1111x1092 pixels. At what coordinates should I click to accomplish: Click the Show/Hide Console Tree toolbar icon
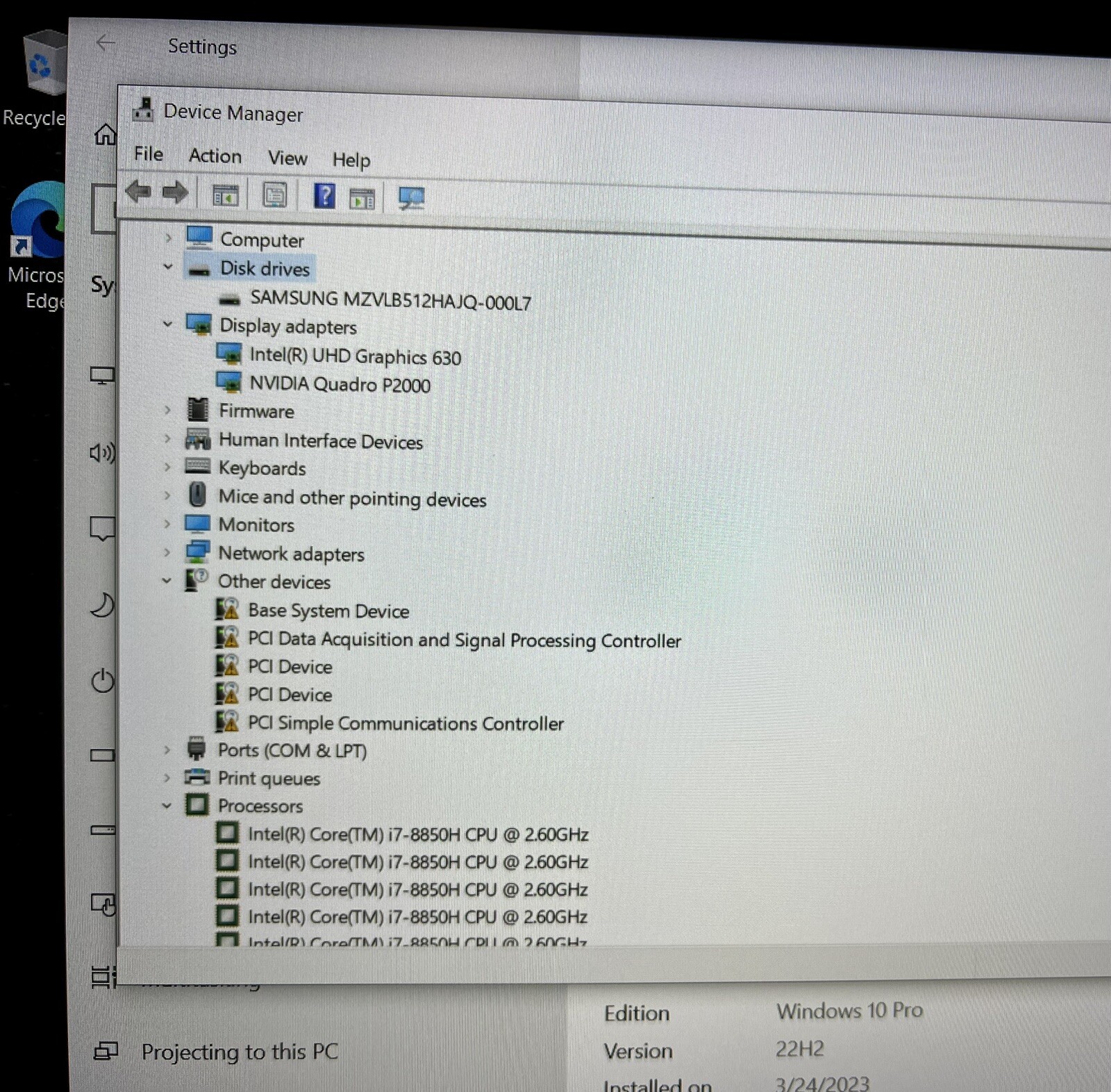tap(225, 195)
